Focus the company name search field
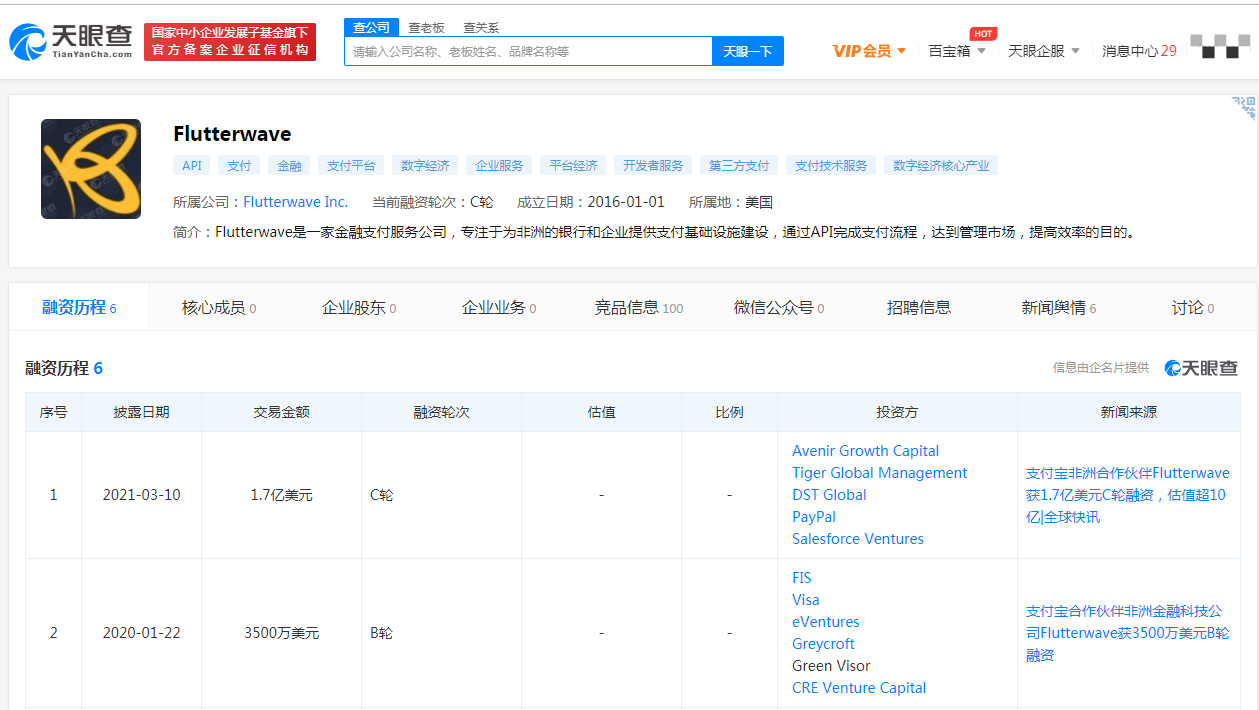 coord(528,51)
